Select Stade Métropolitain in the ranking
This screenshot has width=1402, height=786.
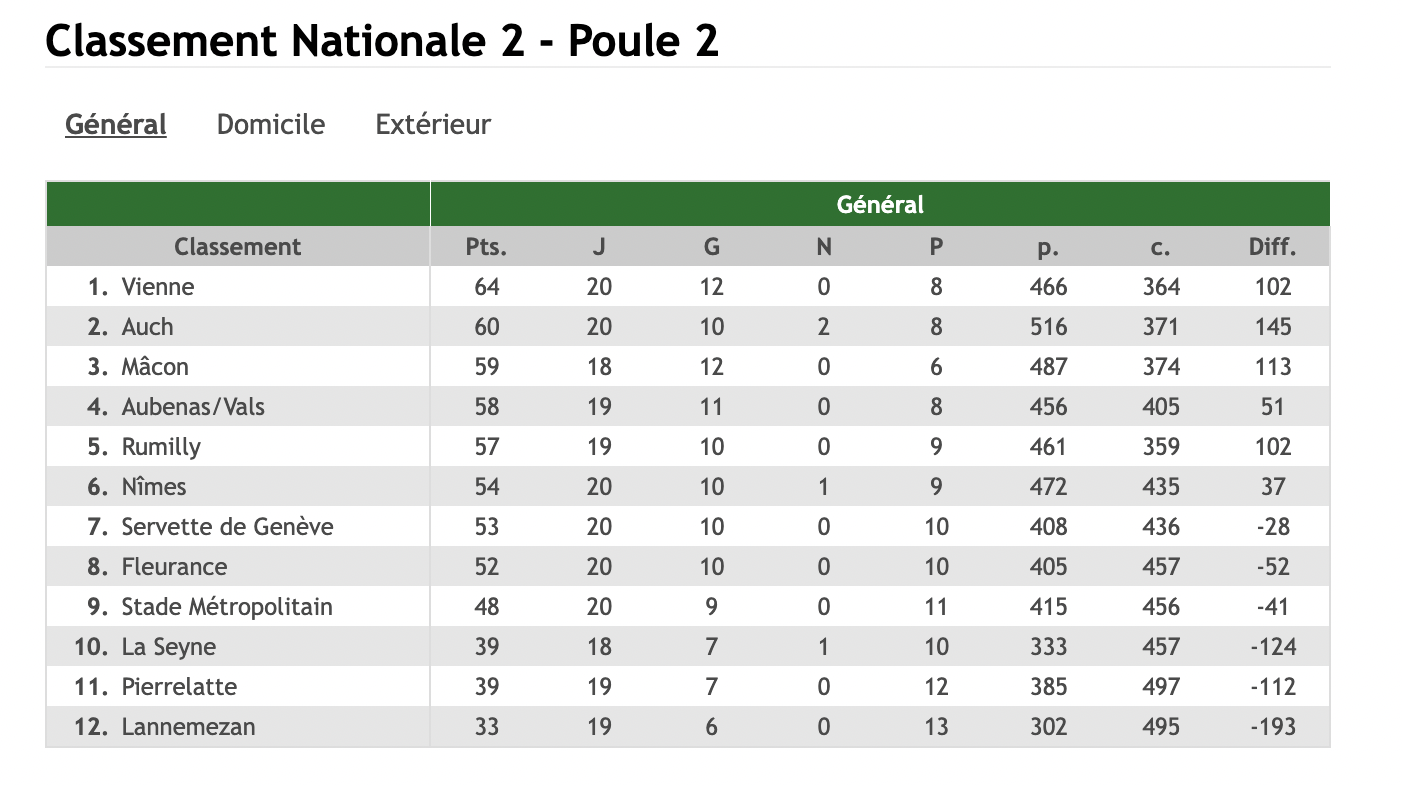(x=227, y=607)
